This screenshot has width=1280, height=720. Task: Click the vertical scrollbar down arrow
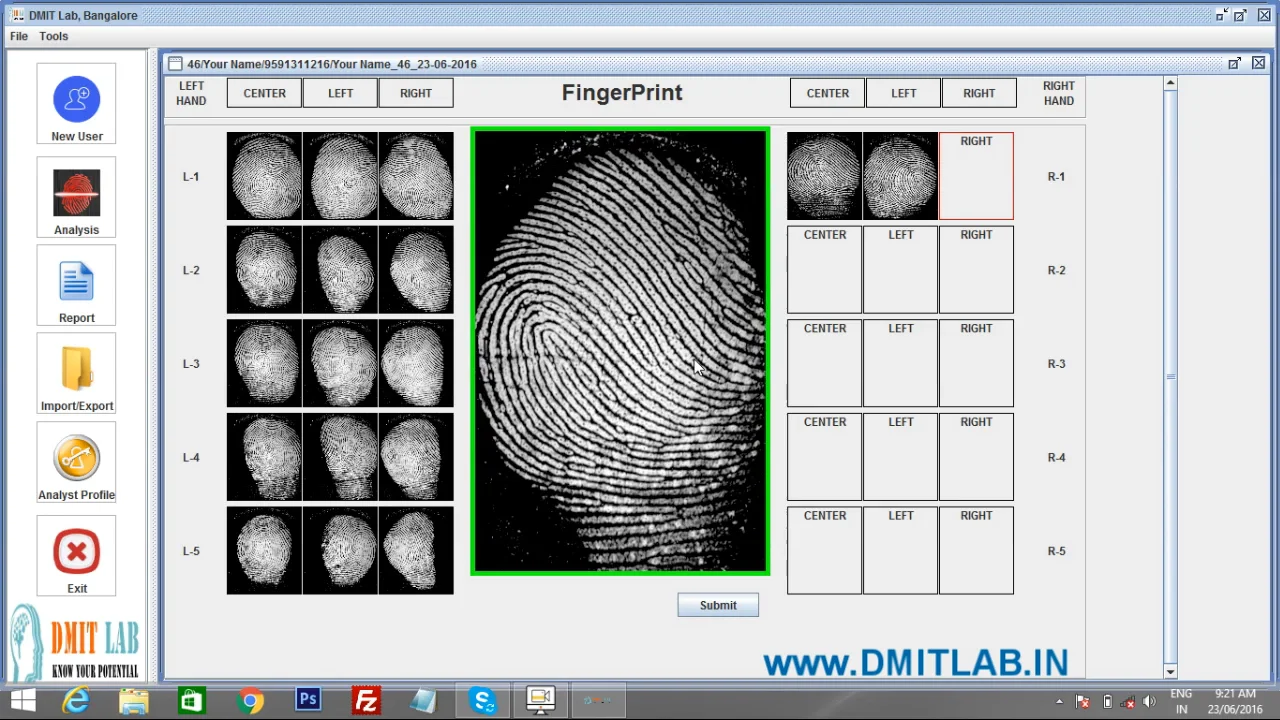tap(1170, 671)
